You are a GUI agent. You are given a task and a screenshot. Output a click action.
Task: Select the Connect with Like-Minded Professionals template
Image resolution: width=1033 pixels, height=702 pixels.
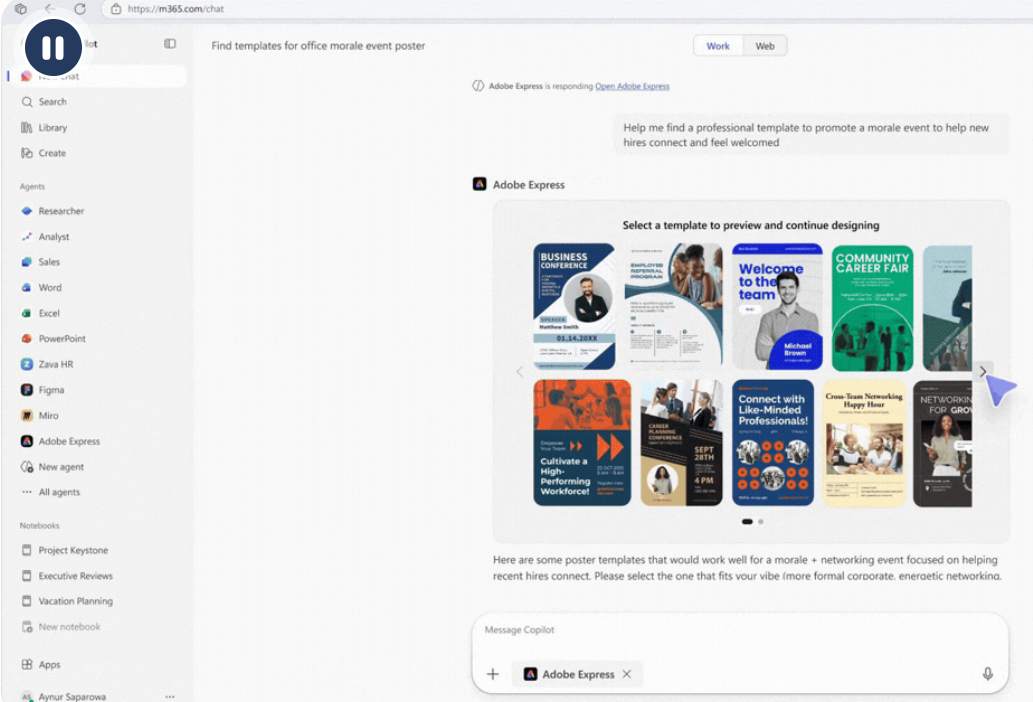(x=773, y=443)
